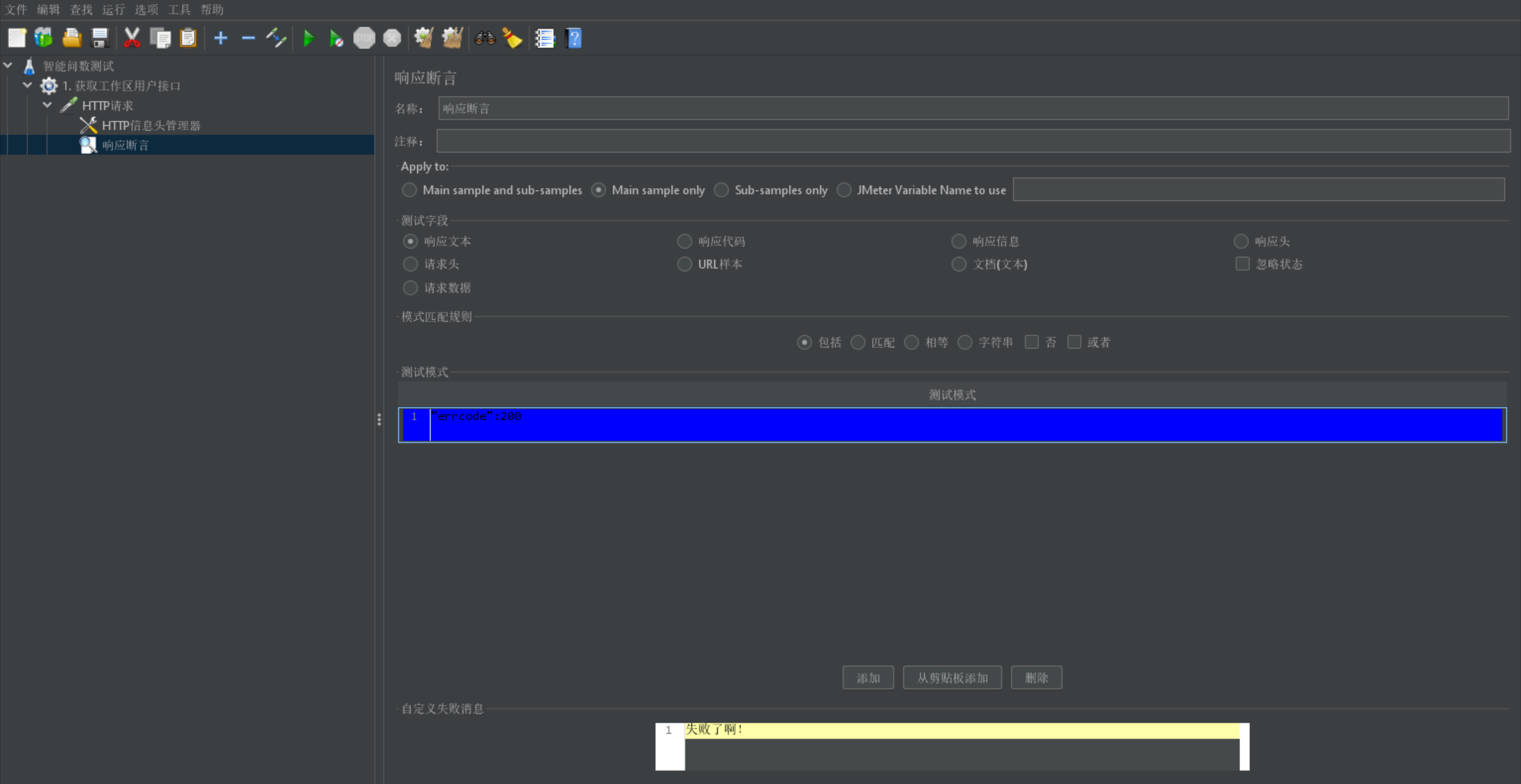This screenshot has width=1521, height=784.
Task: Open the 文件 menu
Action: coord(16,10)
